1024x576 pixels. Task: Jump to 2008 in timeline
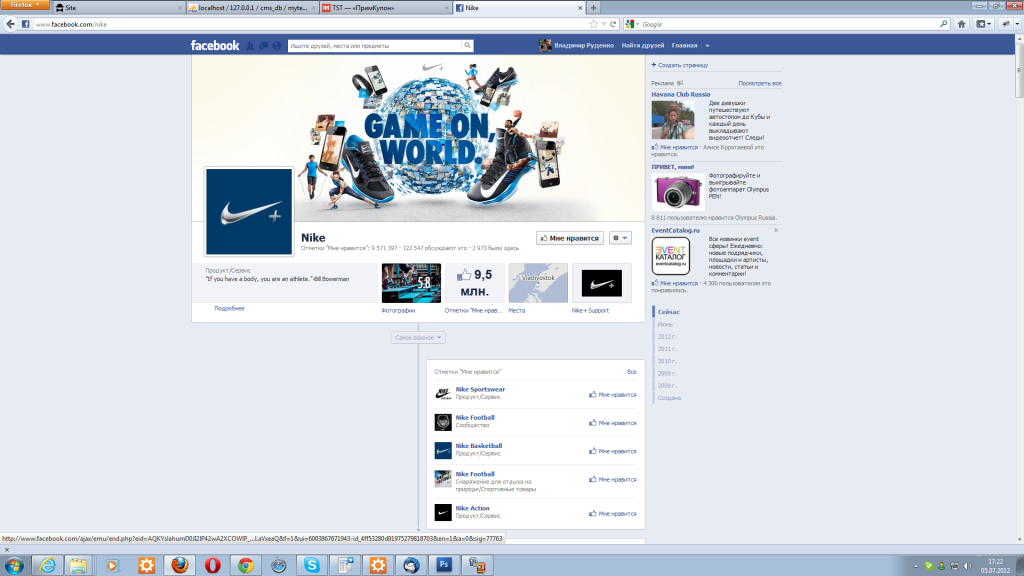(x=667, y=386)
